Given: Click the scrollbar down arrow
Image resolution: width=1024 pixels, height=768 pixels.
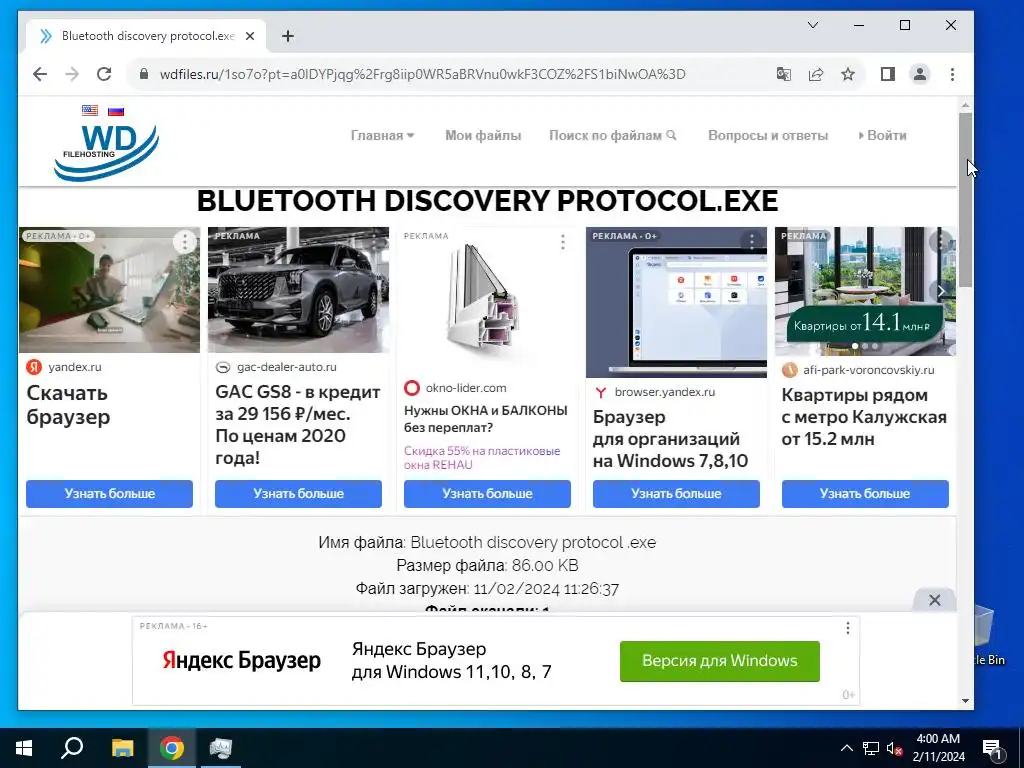Looking at the screenshot, I should coord(965,701).
